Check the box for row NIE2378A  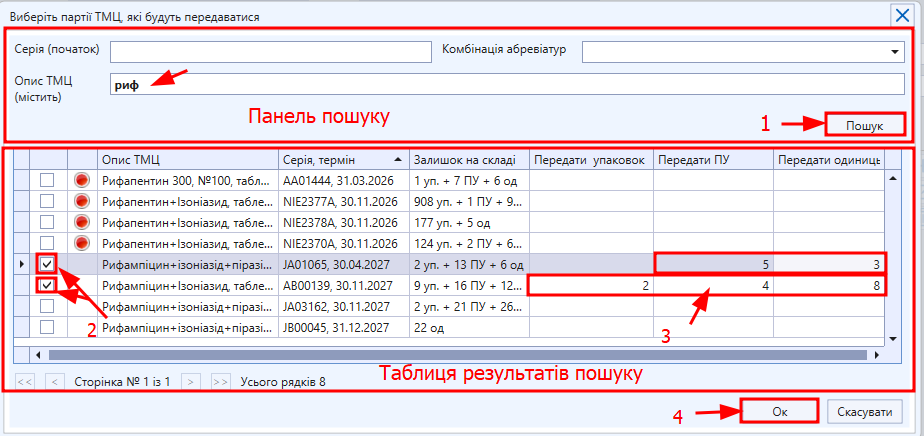(47, 222)
